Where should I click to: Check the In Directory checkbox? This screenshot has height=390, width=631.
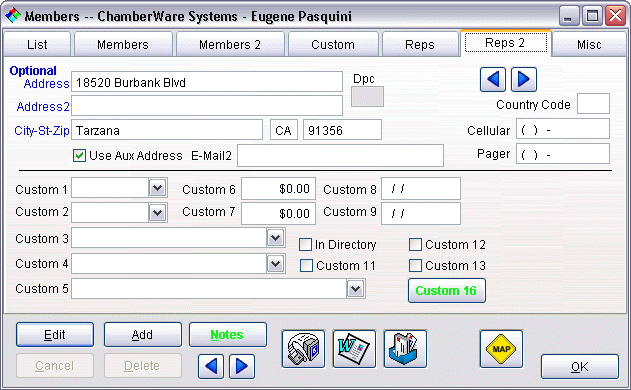pyautogui.click(x=305, y=244)
